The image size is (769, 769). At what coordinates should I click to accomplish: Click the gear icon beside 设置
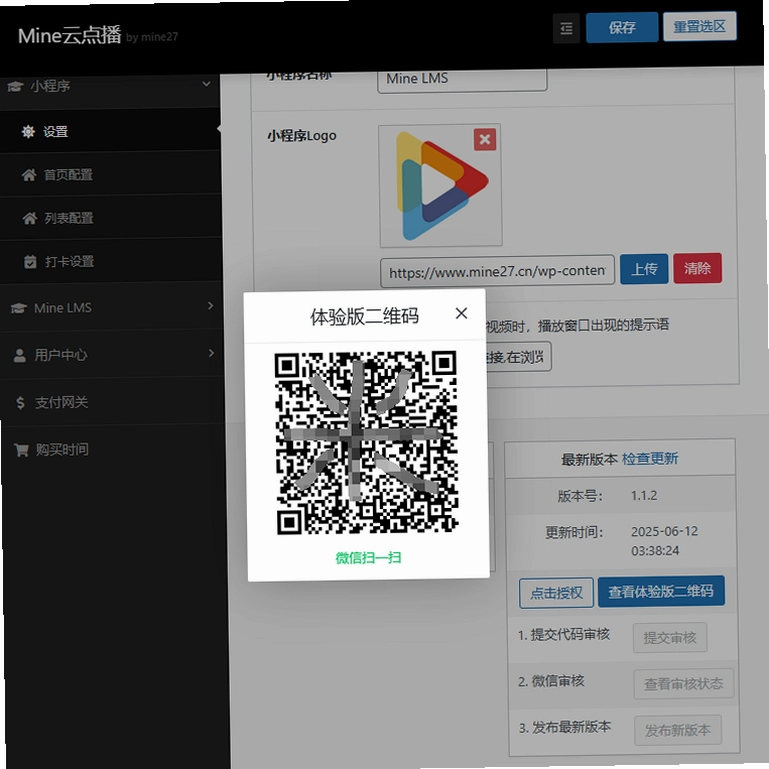[x=28, y=131]
